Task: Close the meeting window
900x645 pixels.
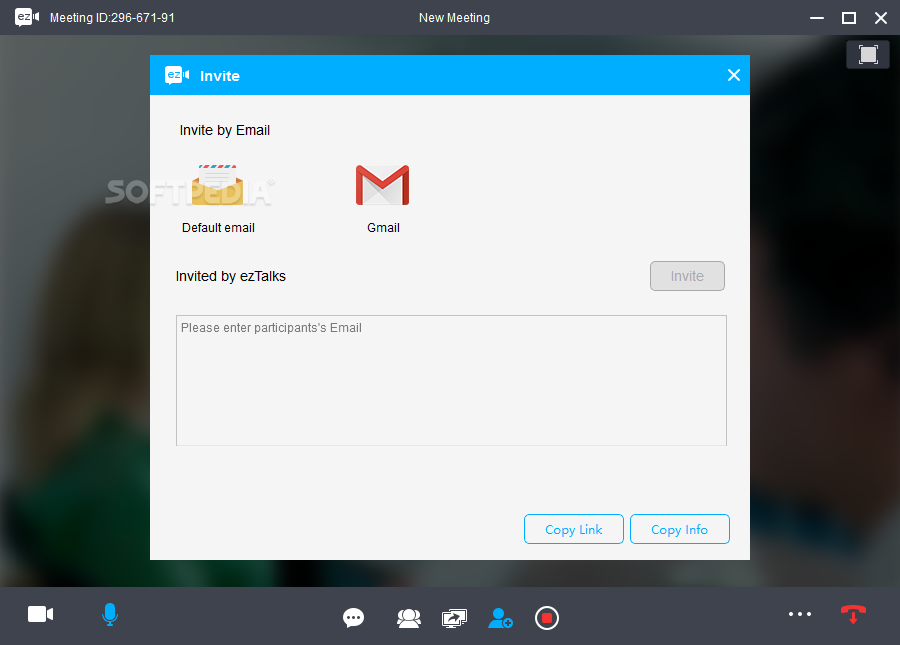Action: tap(880, 18)
